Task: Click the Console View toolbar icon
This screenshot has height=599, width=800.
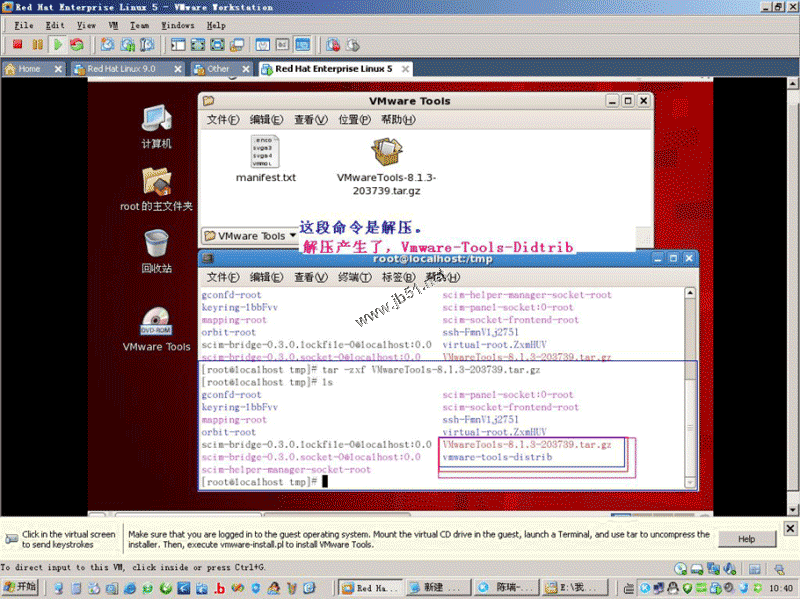Action: [x=303, y=45]
